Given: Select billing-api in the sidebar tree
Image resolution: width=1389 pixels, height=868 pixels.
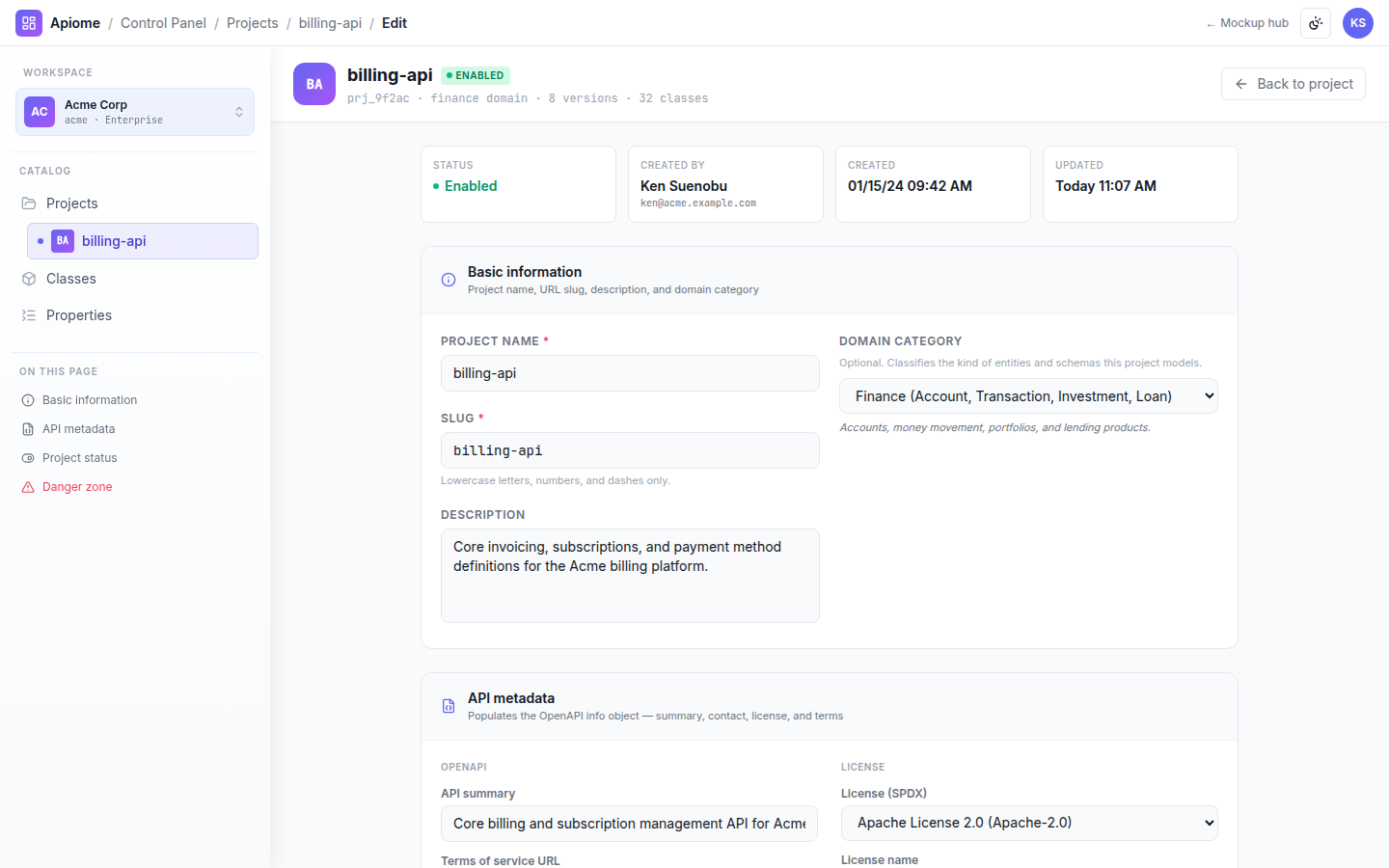Looking at the screenshot, I should [143, 241].
